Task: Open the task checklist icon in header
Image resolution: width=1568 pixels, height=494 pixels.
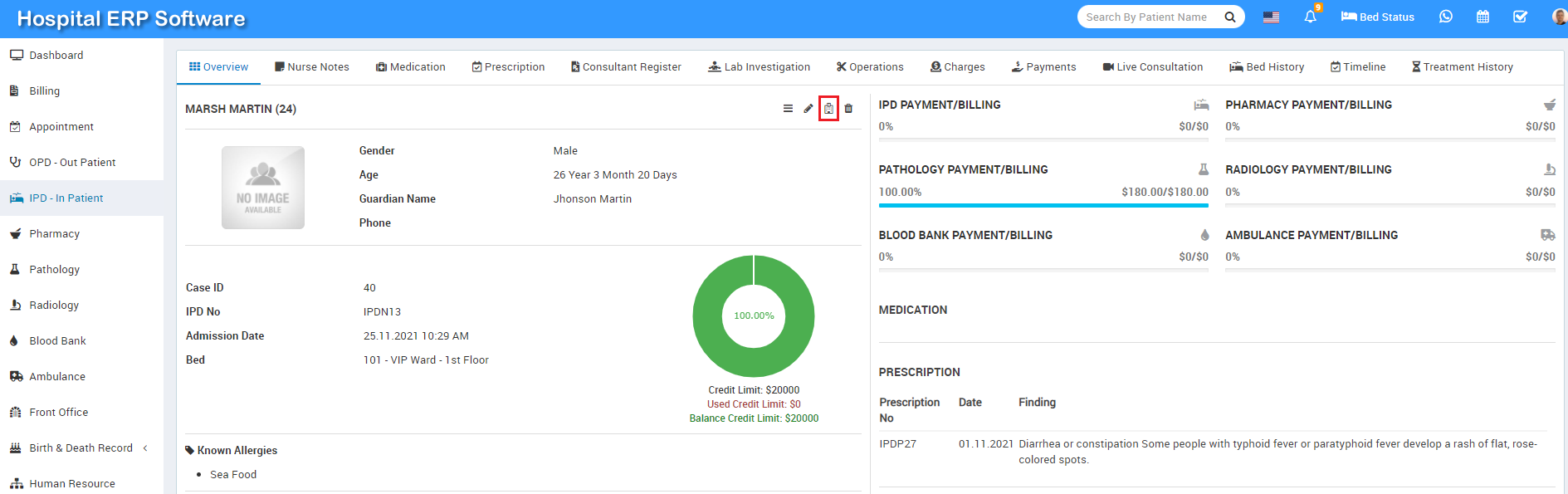Action: [1520, 17]
